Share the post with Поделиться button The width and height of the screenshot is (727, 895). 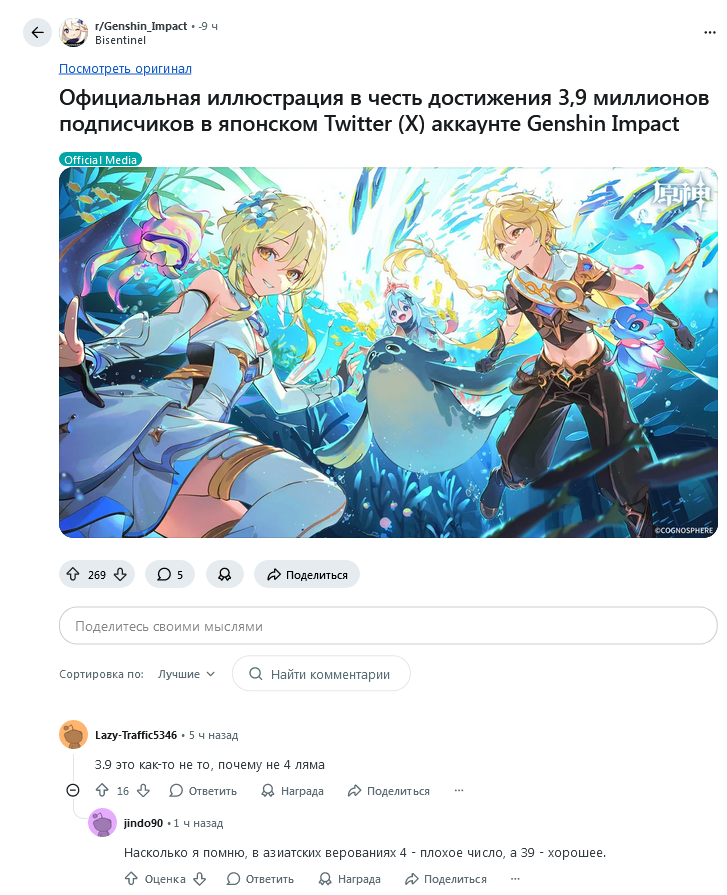click(x=307, y=574)
